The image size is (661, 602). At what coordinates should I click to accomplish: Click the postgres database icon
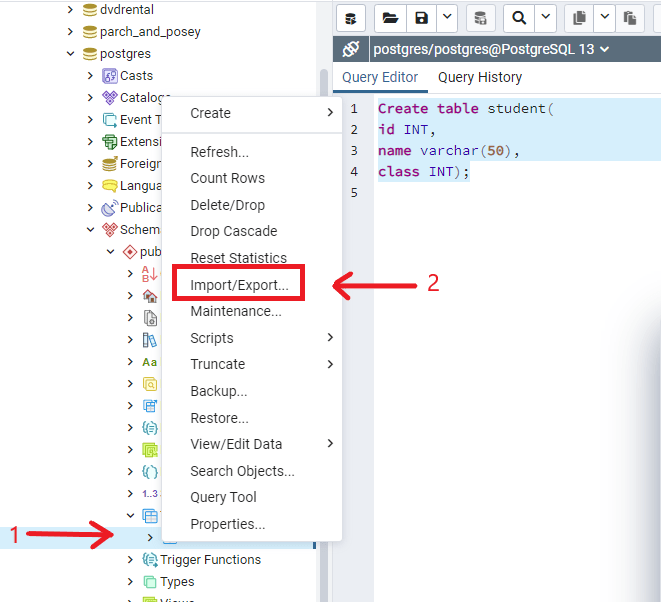click(89, 54)
